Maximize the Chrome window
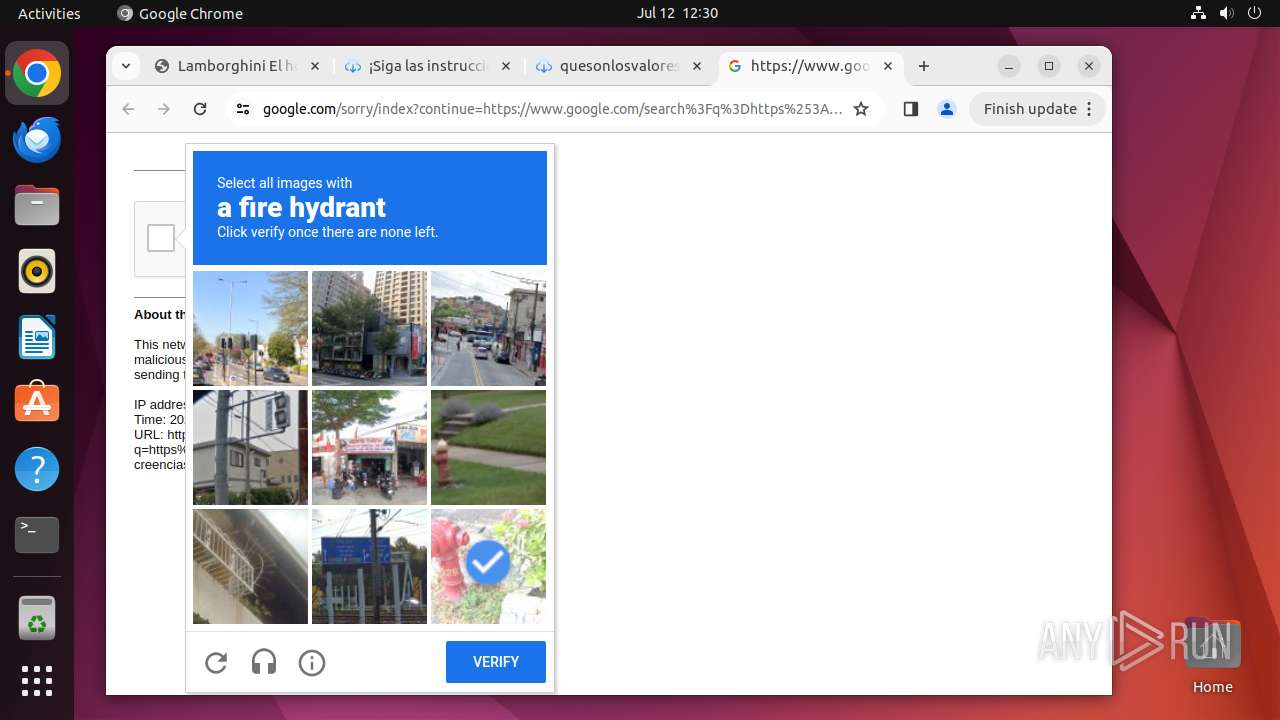The image size is (1280, 720). (1049, 66)
